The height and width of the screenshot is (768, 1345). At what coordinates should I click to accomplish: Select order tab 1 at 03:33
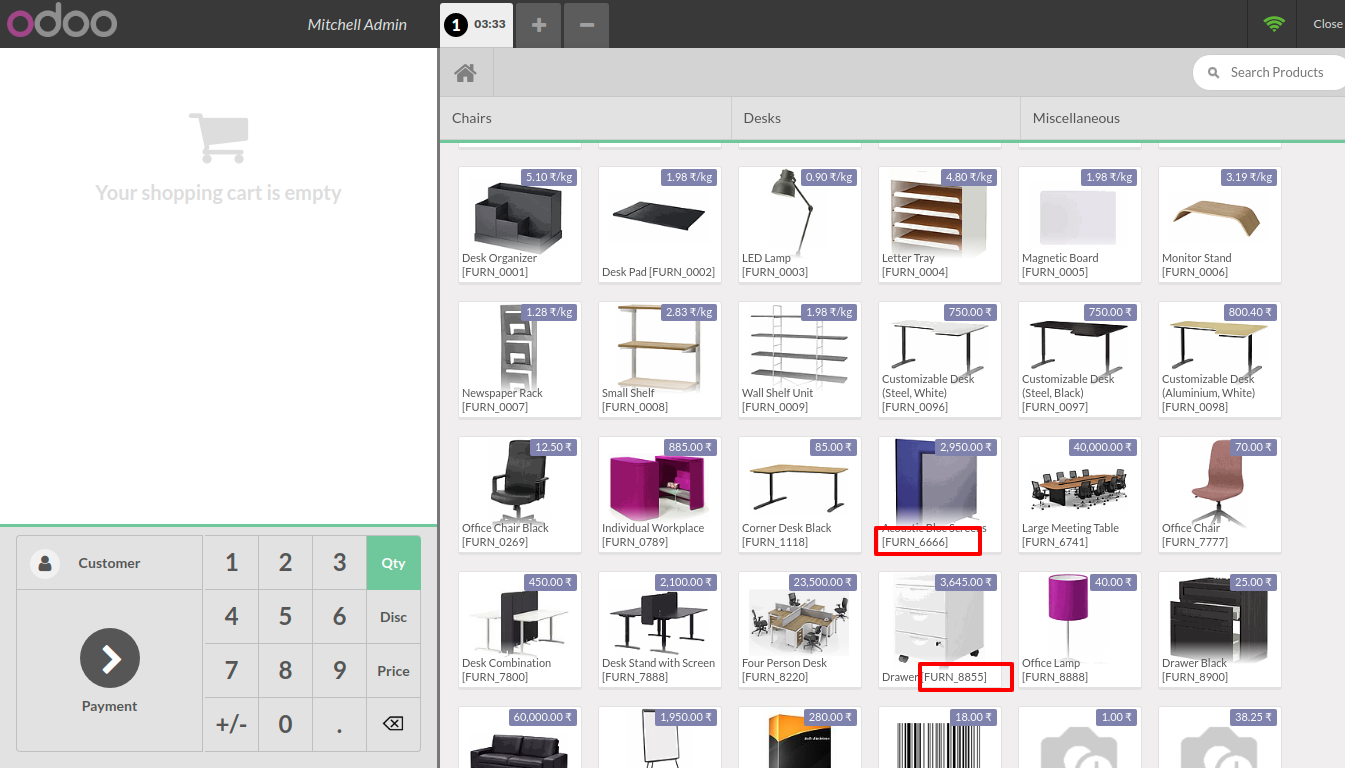(477, 24)
